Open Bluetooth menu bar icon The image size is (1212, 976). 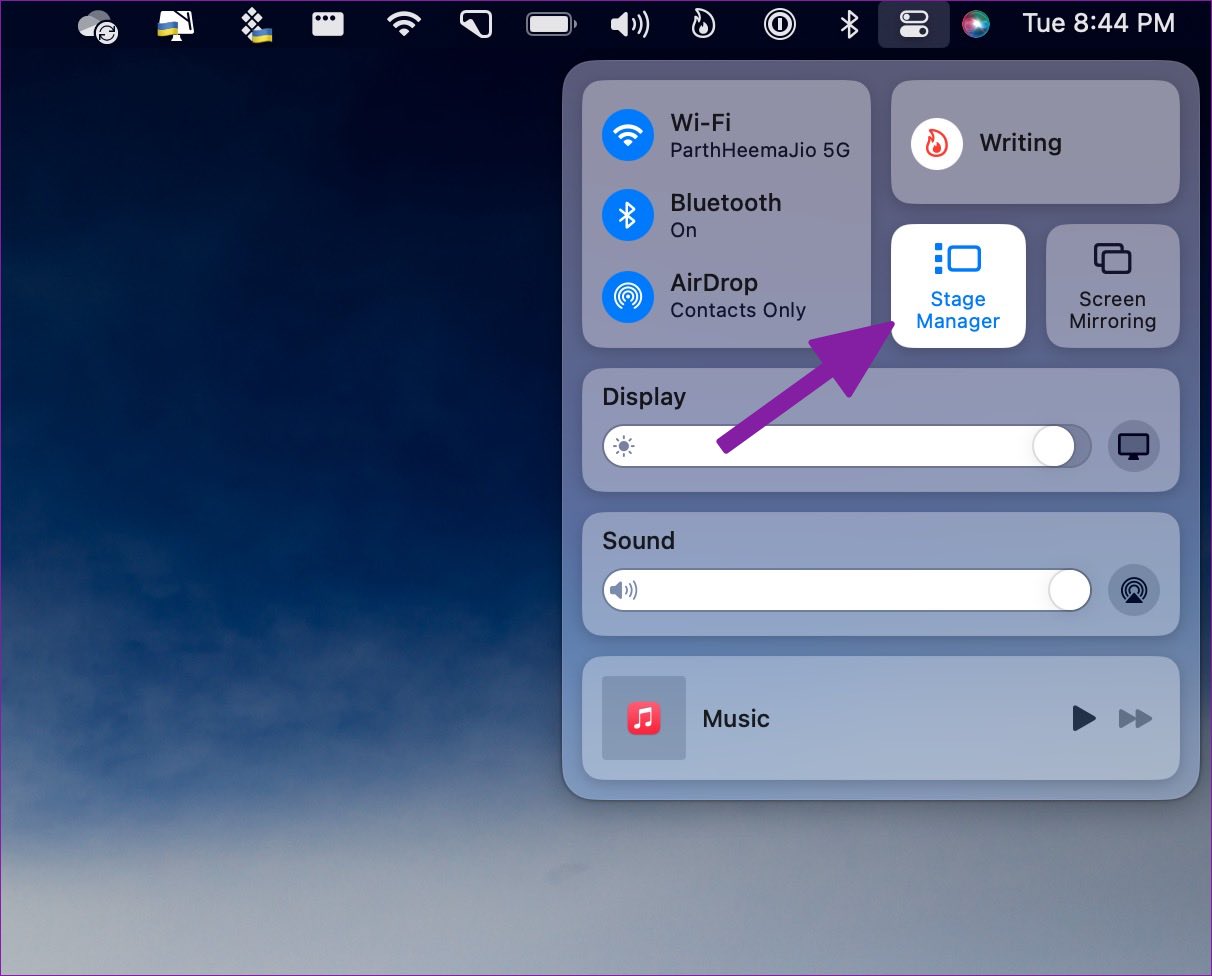[x=849, y=24]
